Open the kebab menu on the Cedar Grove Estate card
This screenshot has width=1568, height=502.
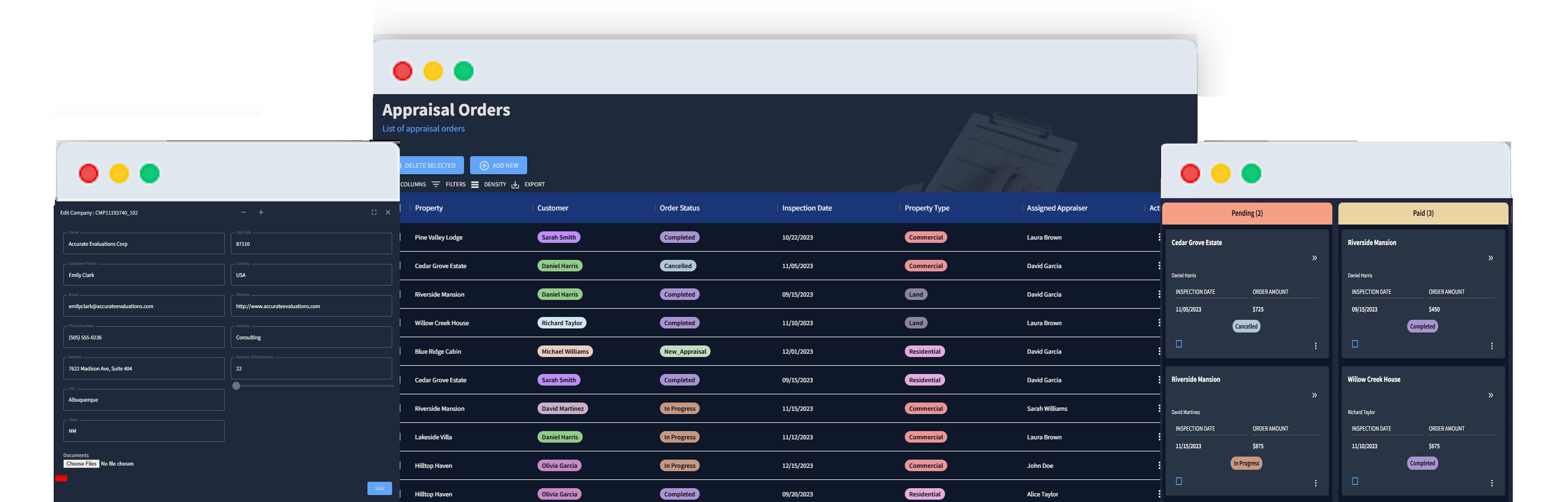[x=1316, y=346]
